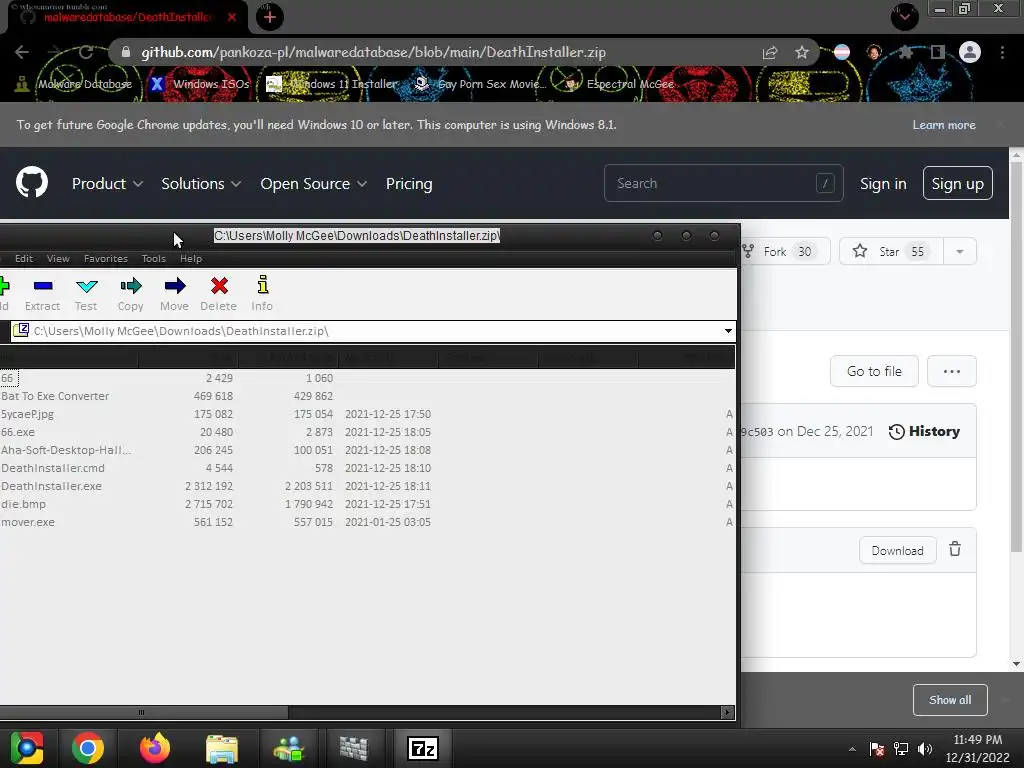Open File Explorer from the taskbar
This screenshot has width=1024, height=768.
(222, 748)
